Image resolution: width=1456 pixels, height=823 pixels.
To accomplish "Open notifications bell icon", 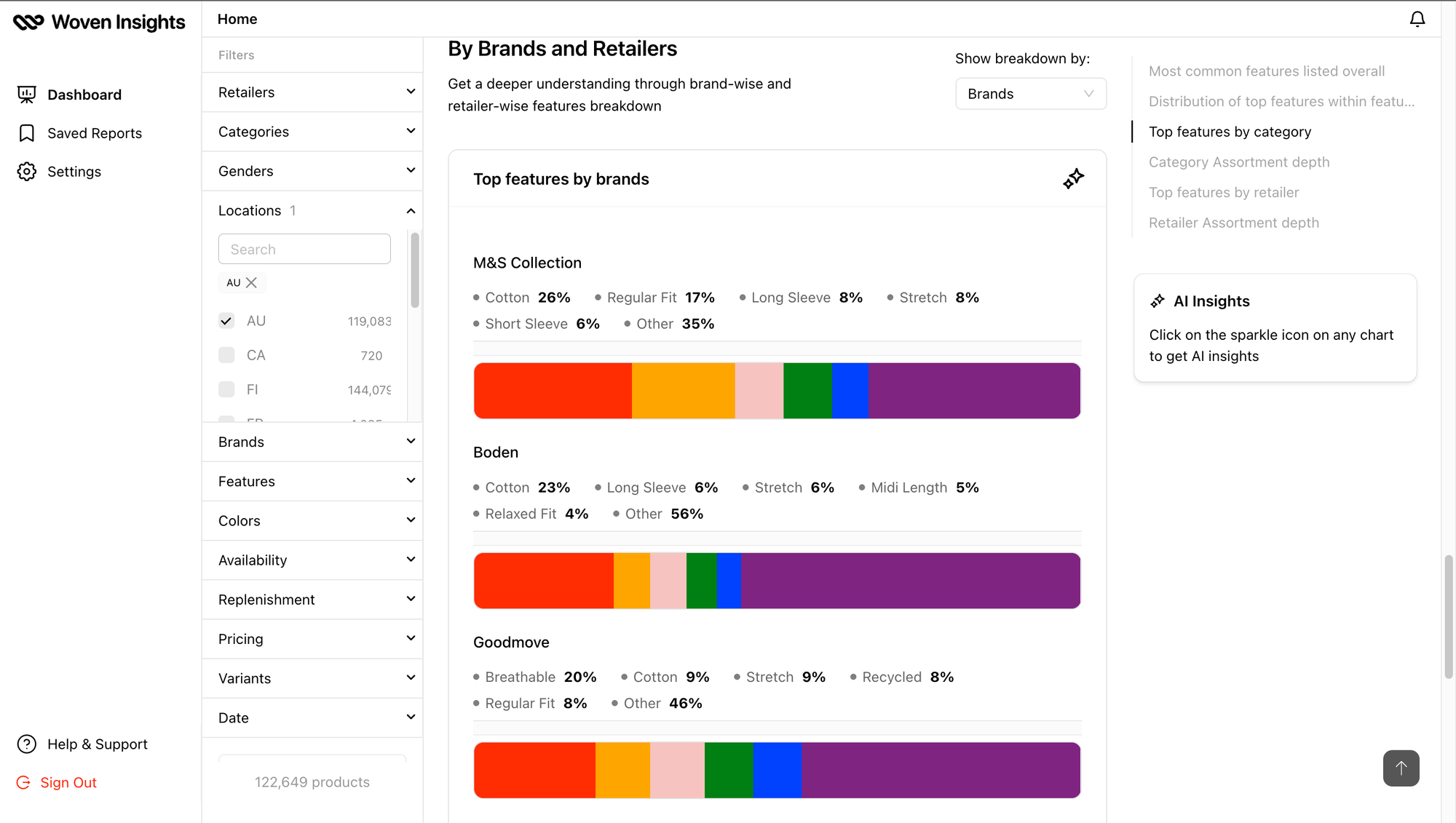I will click(x=1417, y=19).
